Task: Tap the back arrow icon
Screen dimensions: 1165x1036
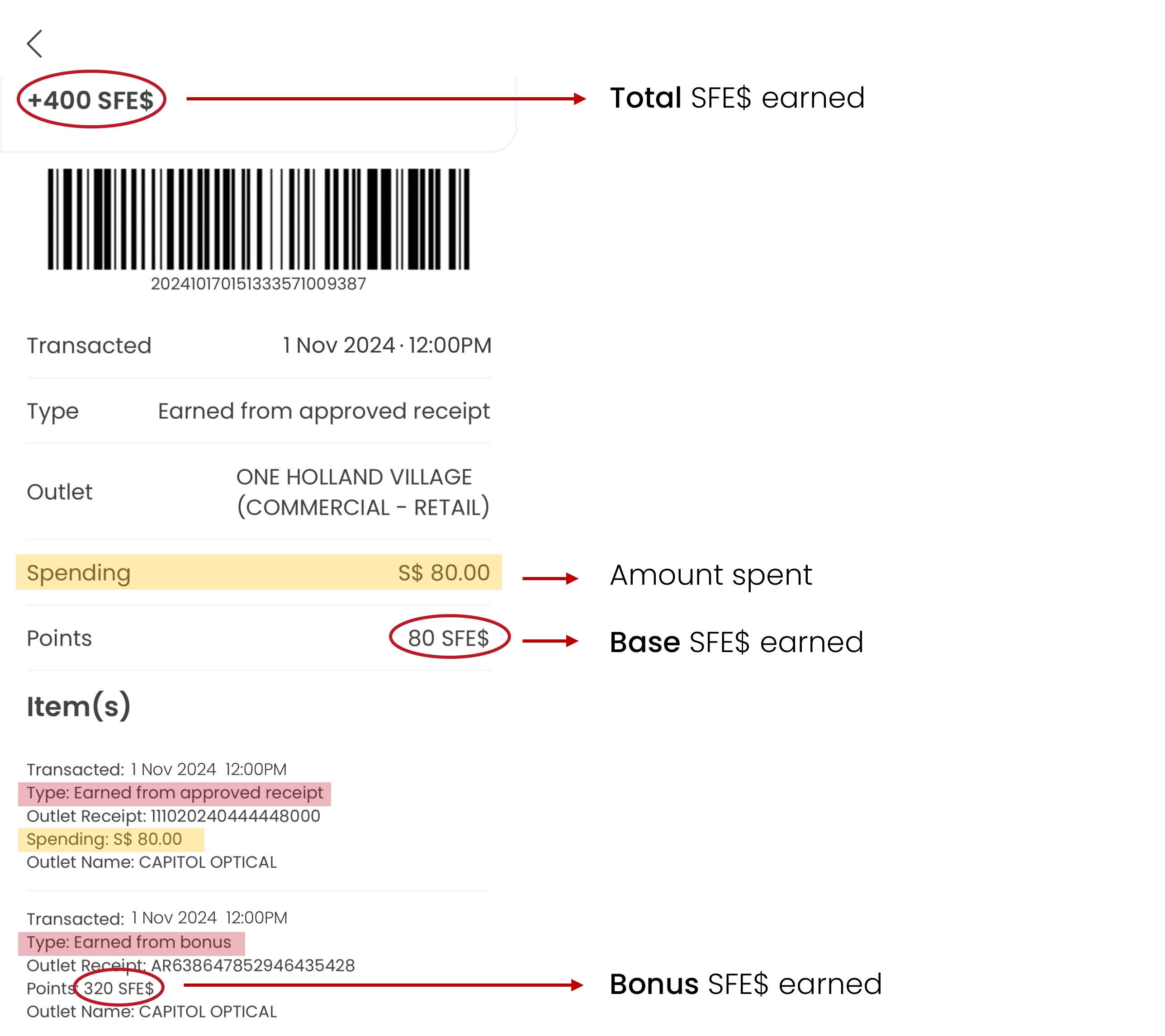Action: [x=35, y=44]
